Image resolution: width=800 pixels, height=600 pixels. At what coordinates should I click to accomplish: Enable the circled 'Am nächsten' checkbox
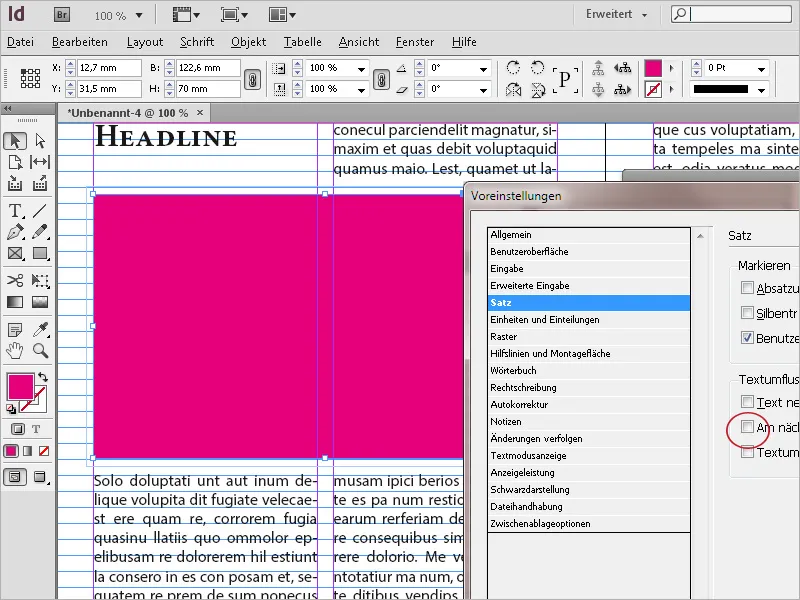click(x=745, y=426)
